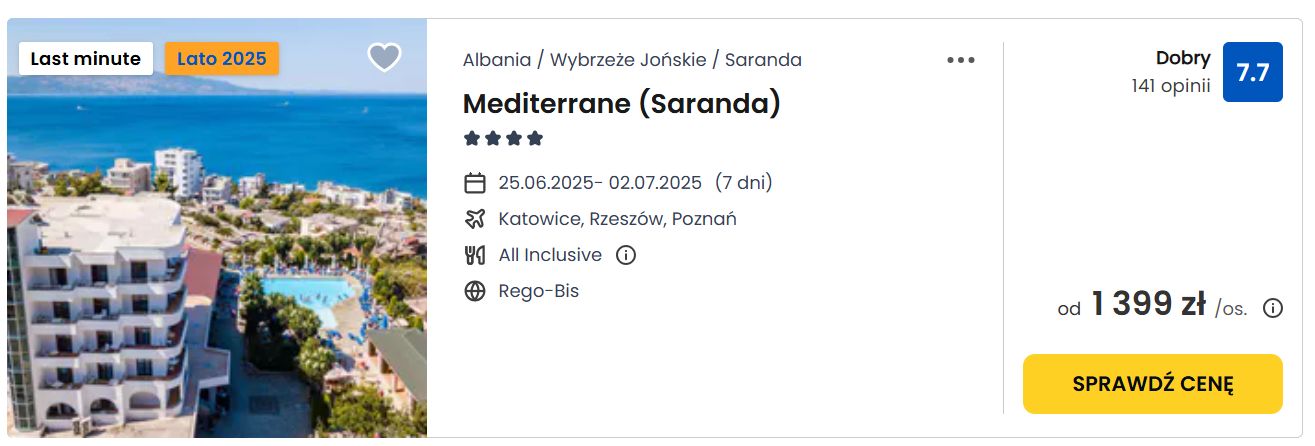
Task: Click the fork and knife meal icon
Action: 475,255
